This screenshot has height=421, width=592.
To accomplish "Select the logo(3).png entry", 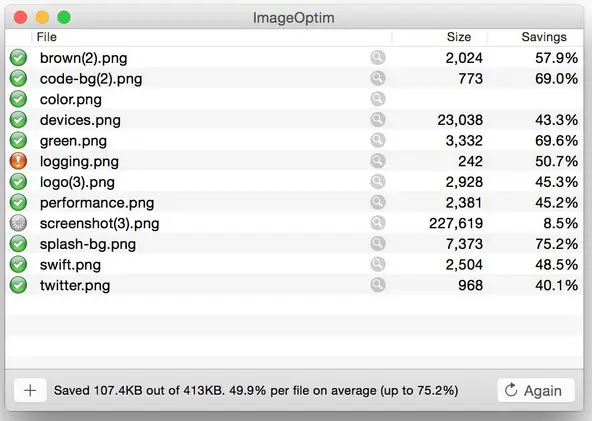I will point(294,182).
